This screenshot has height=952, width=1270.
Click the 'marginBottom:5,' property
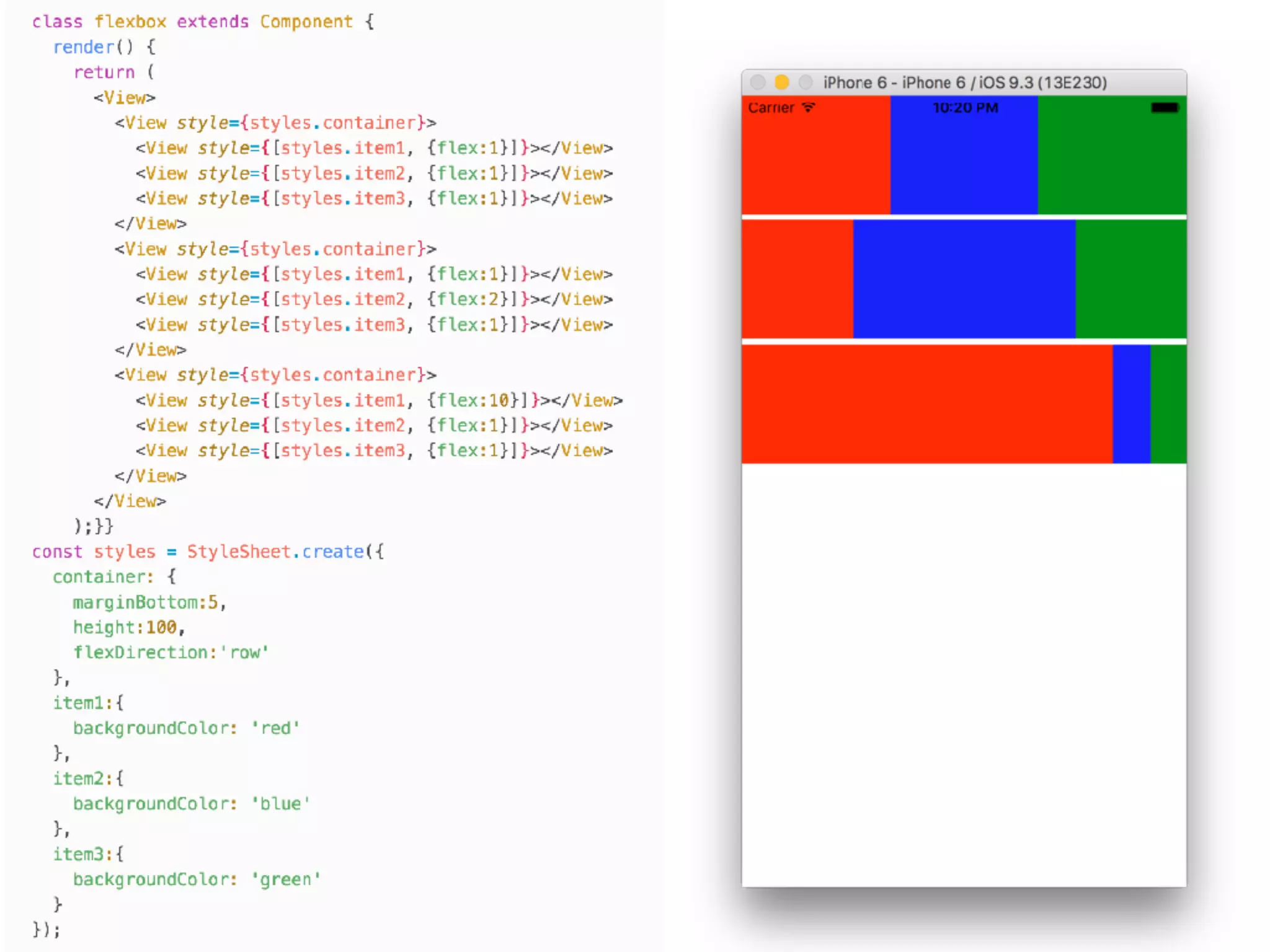pyautogui.click(x=149, y=602)
